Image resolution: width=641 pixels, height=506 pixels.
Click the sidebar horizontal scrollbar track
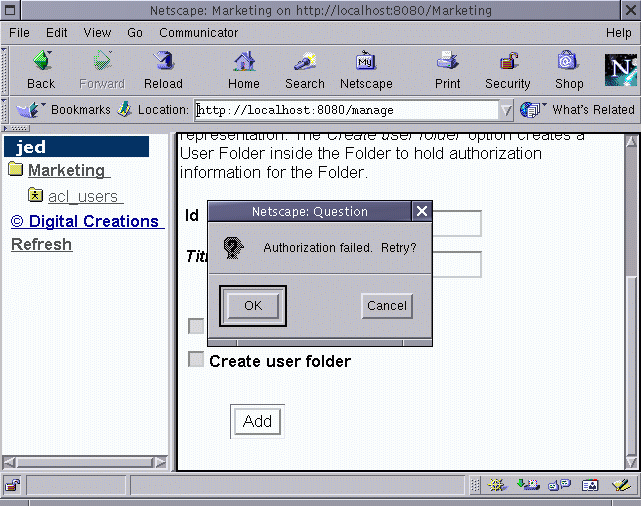point(85,462)
